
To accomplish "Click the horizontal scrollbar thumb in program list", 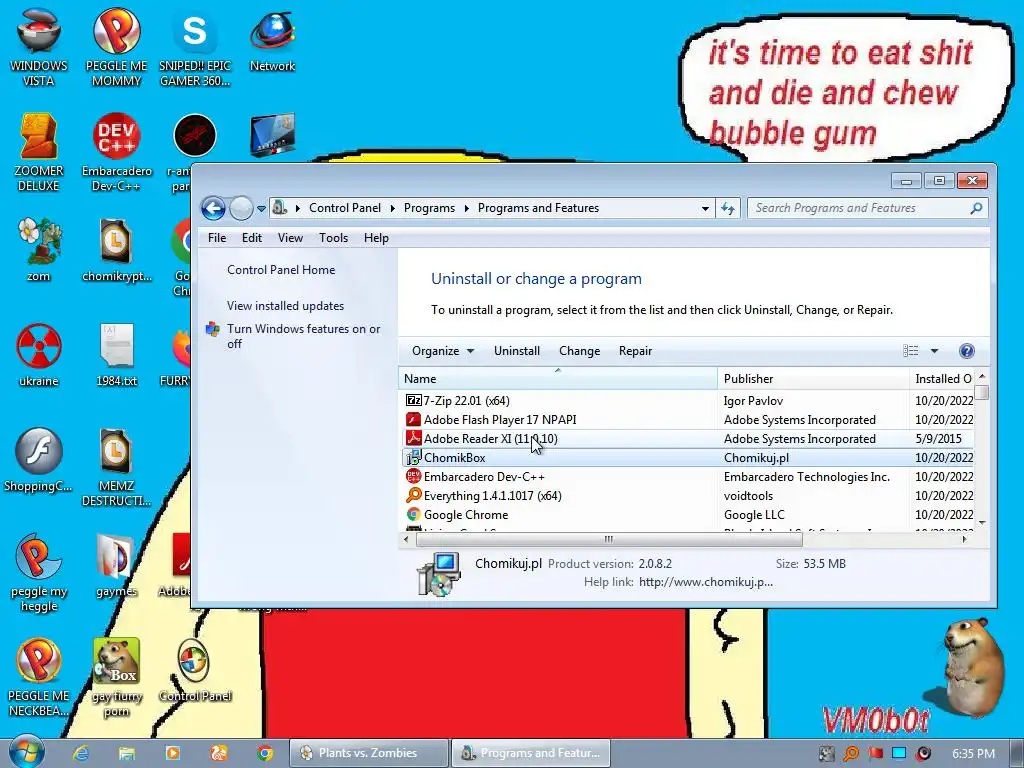I will point(609,539).
